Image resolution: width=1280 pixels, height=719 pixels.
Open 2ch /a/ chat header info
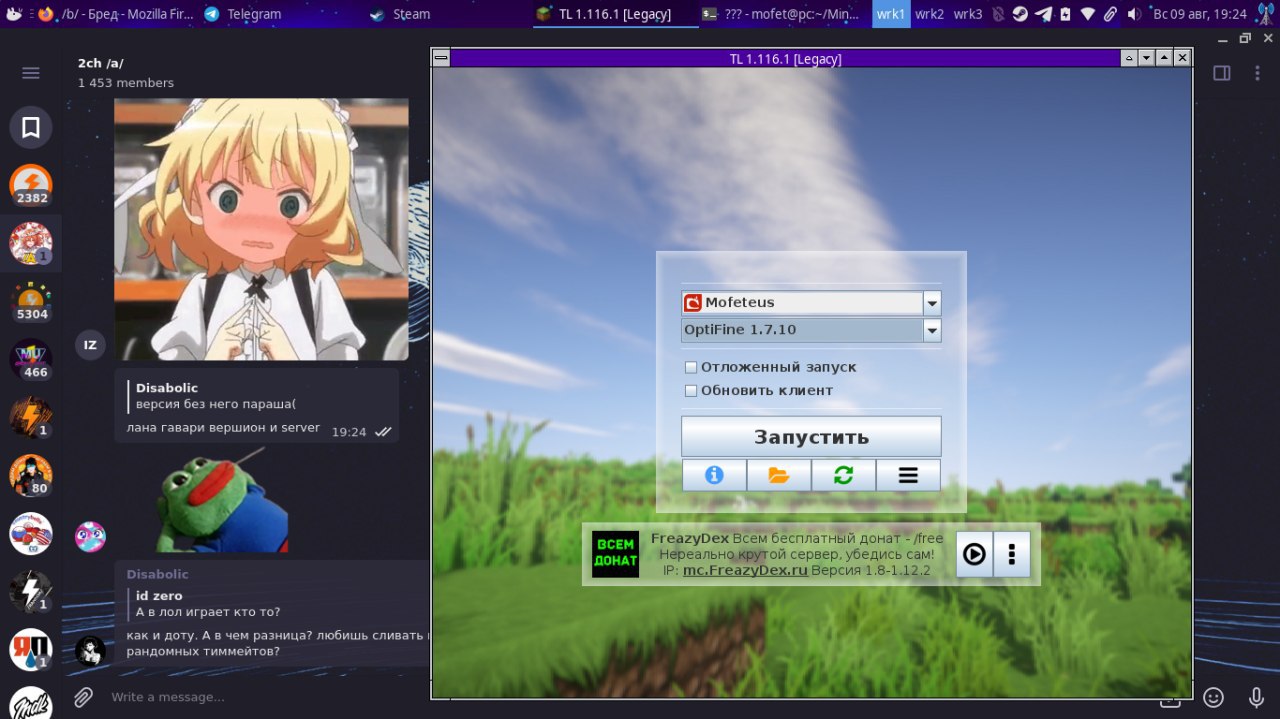tap(125, 72)
